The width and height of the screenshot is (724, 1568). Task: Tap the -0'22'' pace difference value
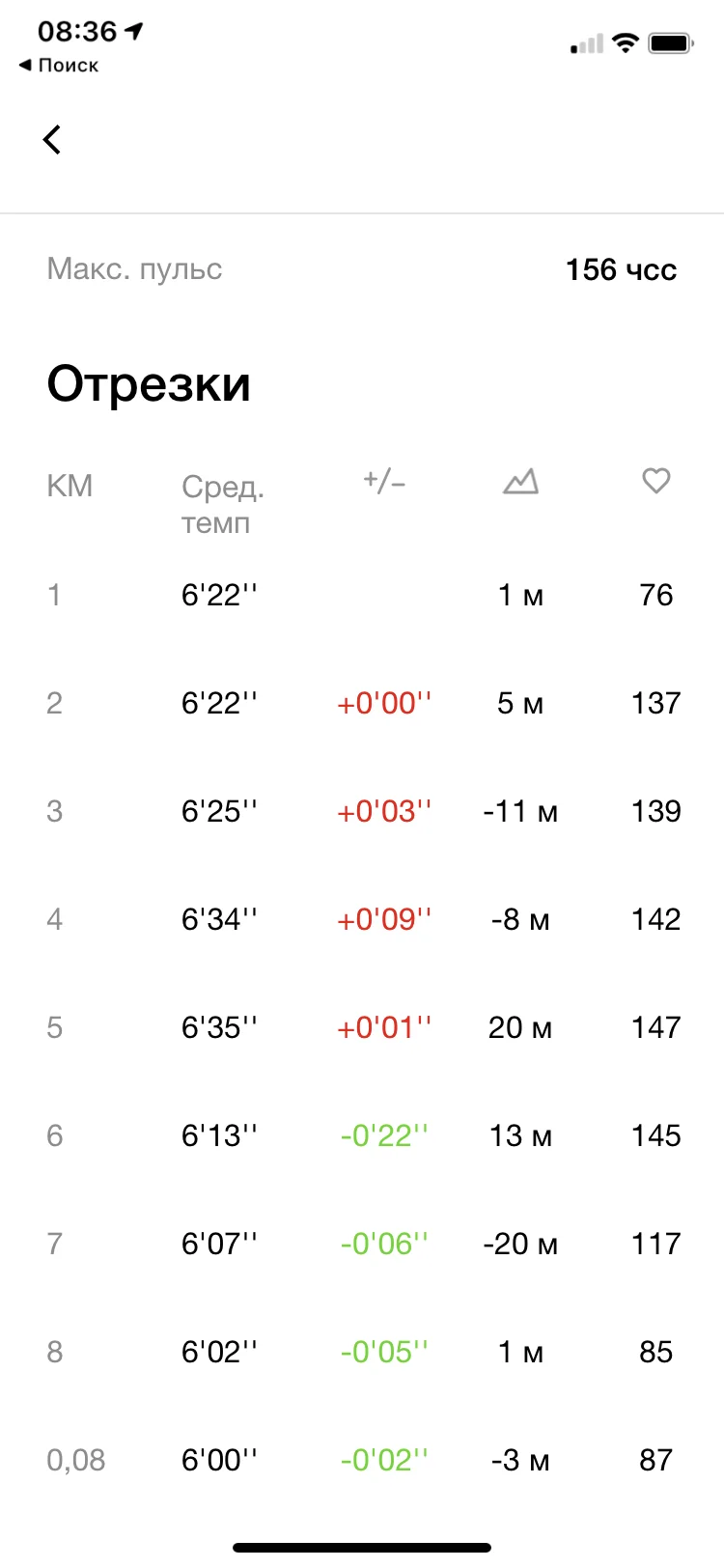coord(384,1135)
